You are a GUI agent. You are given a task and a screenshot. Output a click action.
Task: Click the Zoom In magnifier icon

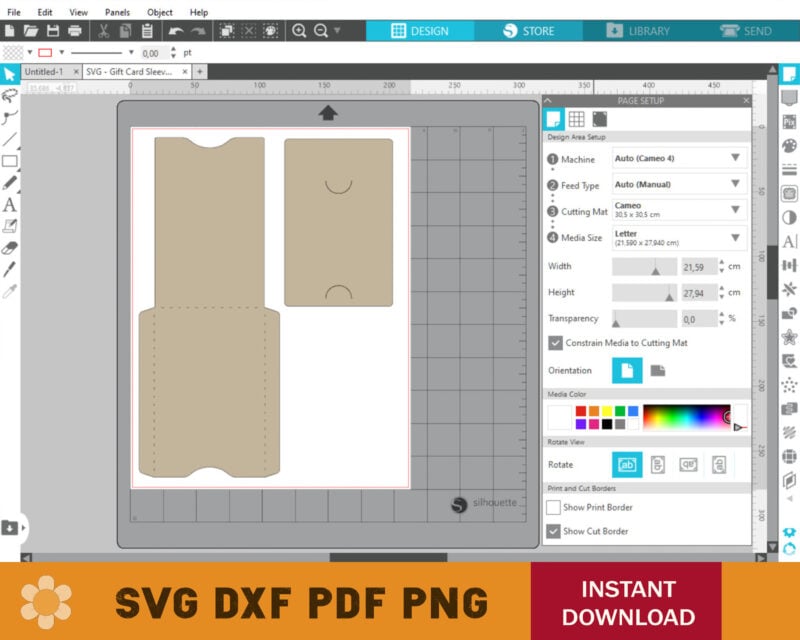[x=301, y=31]
